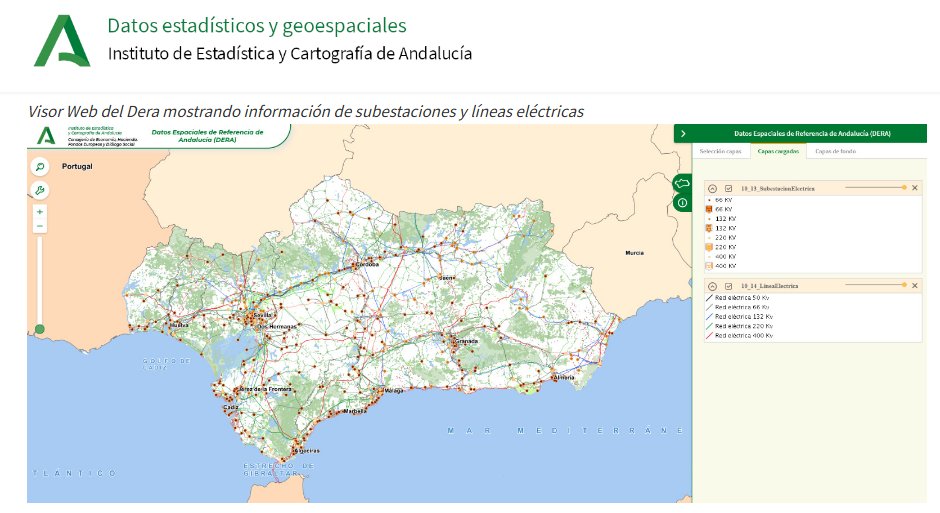The height and width of the screenshot is (513, 940).
Task: Open the Capas de fondo tab
Action: tap(836, 151)
